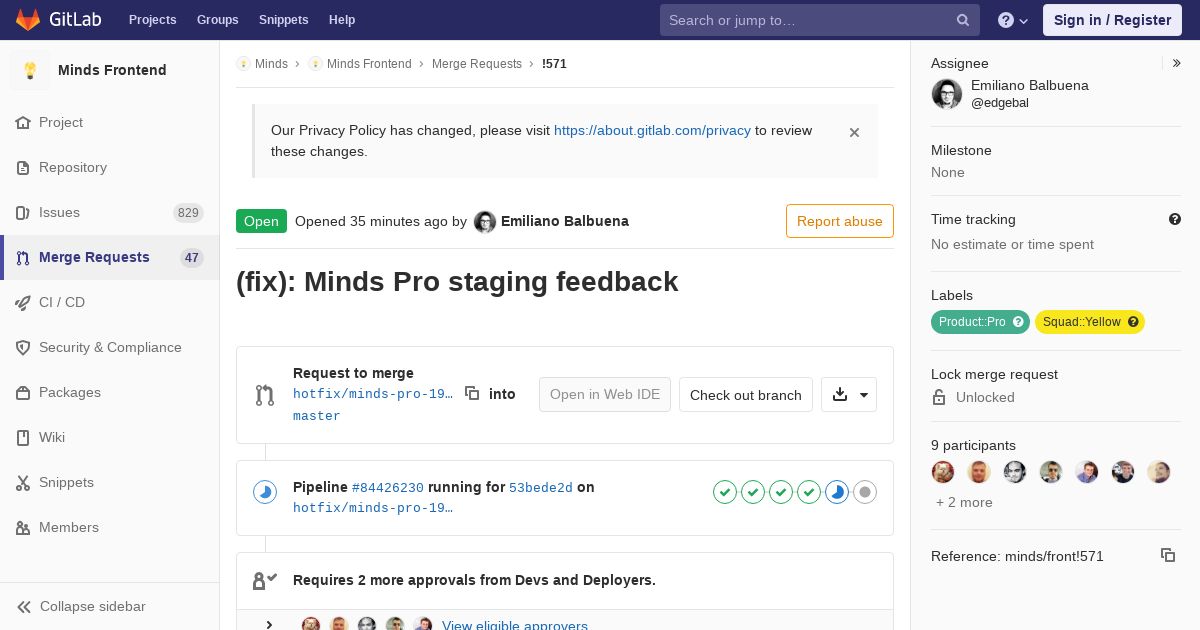Copy the source branch name icon

click(472, 393)
